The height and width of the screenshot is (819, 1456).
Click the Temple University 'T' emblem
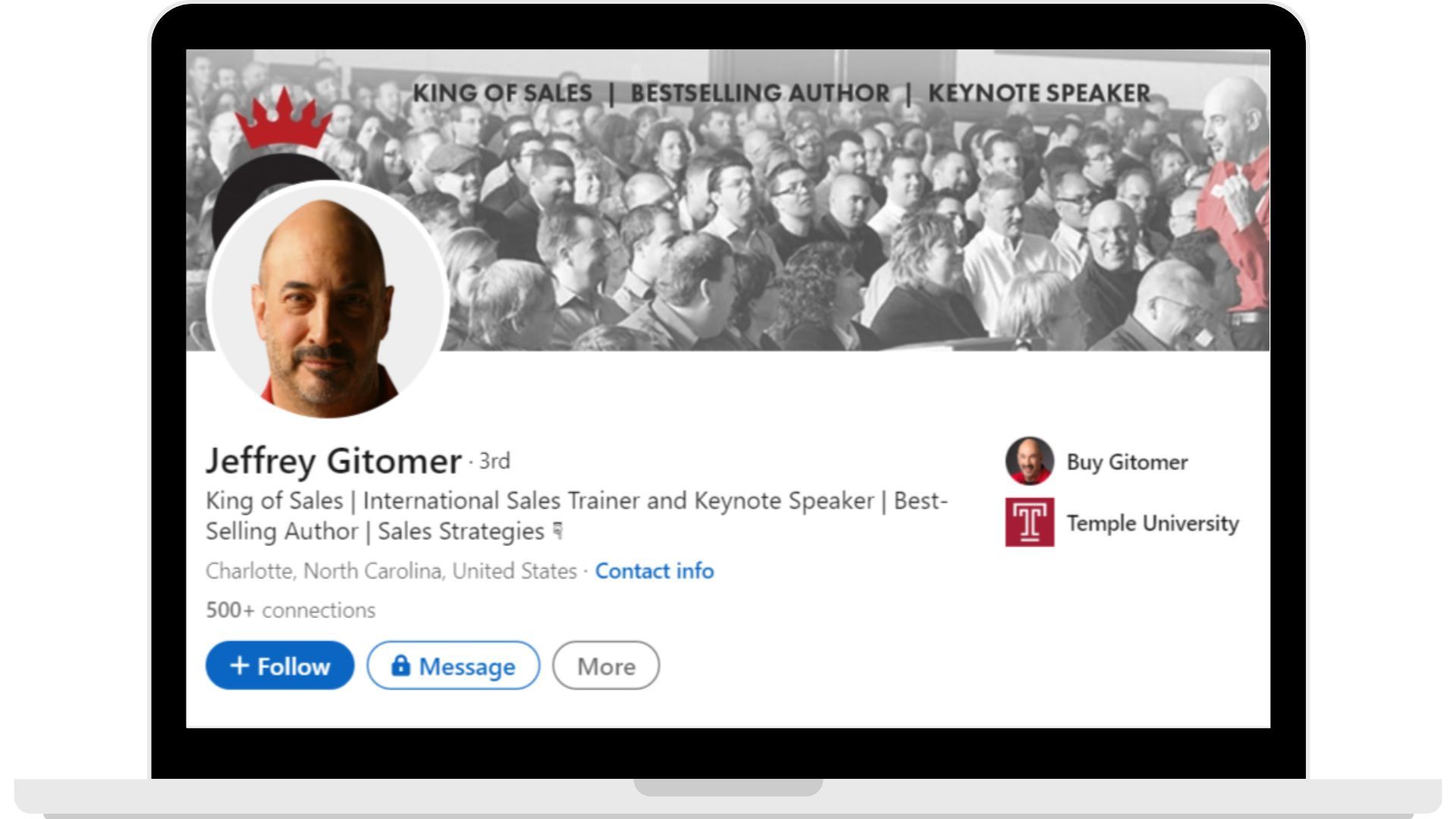pyautogui.click(x=1029, y=523)
